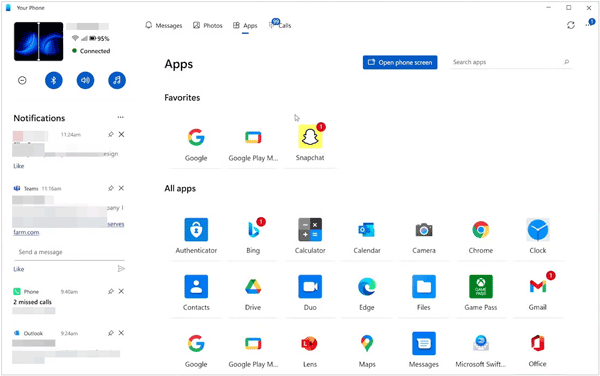This screenshot has width=600, height=376.
Task: Open the farm.com link
Action: click(x=26, y=232)
